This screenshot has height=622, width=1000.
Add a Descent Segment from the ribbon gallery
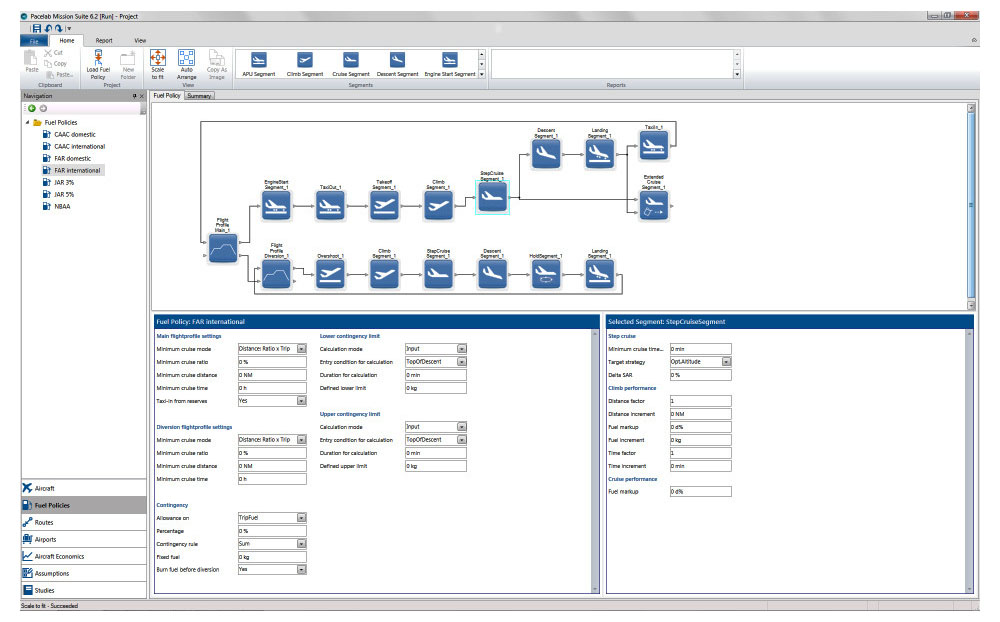(x=397, y=64)
